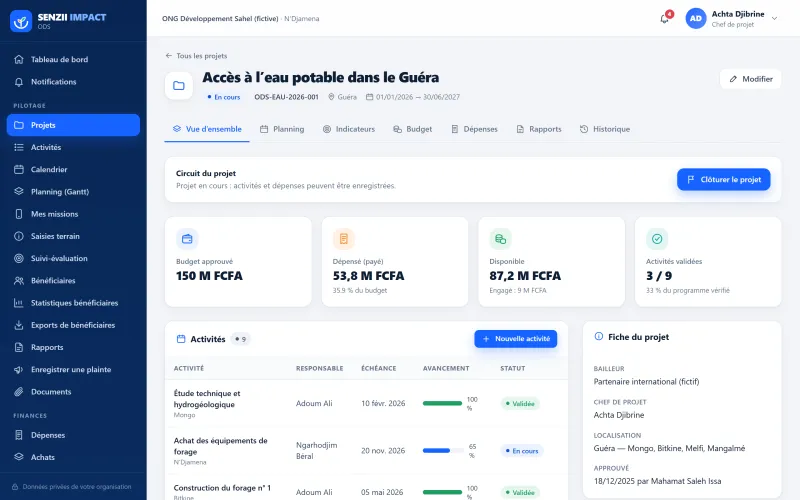Click the Statistiques bénéficiaires chart icon
Image resolution: width=800 pixels, height=500 pixels.
click(x=19, y=303)
